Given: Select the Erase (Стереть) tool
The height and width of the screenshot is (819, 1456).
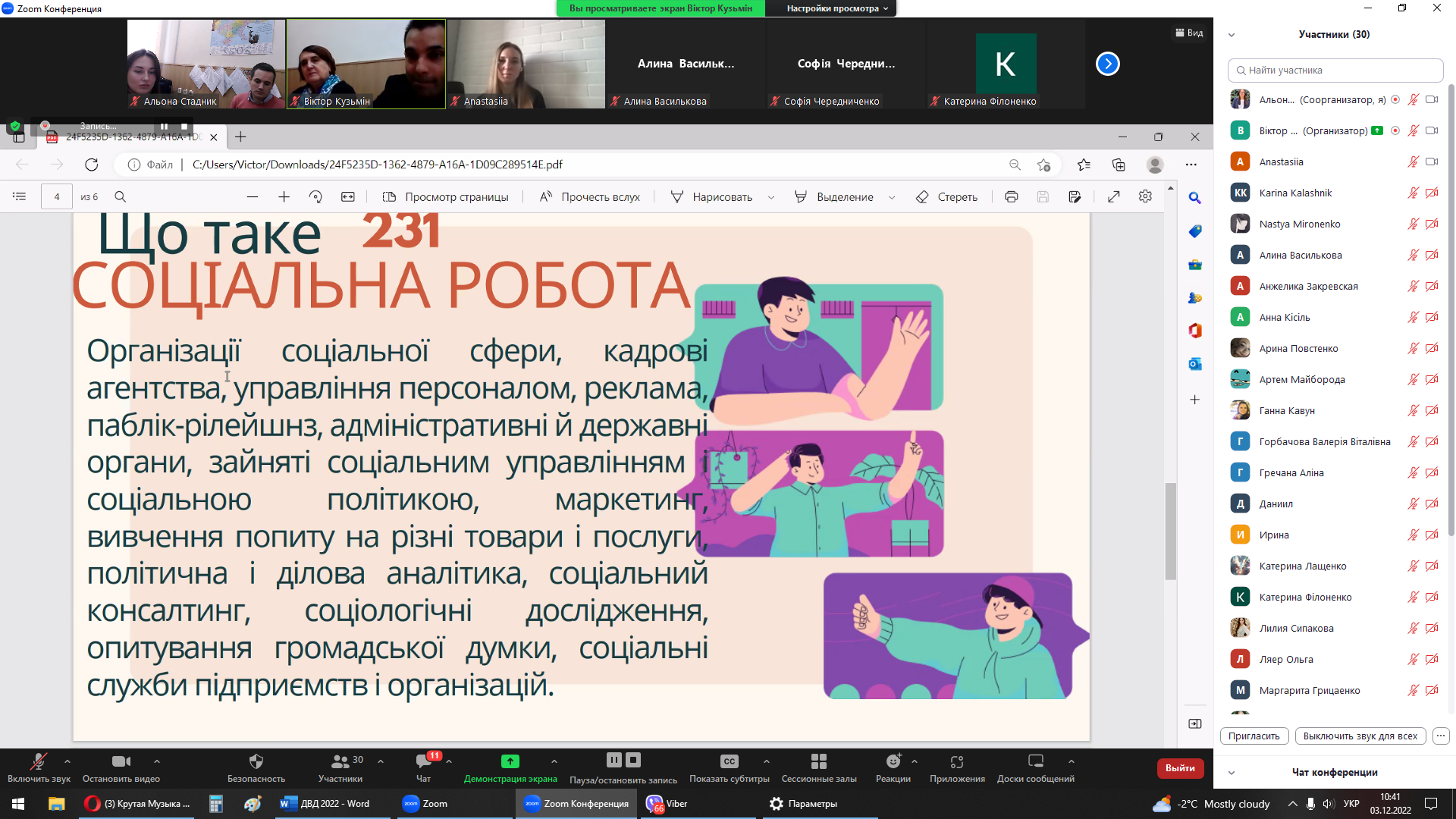Looking at the screenshot, I should [947, 197].
